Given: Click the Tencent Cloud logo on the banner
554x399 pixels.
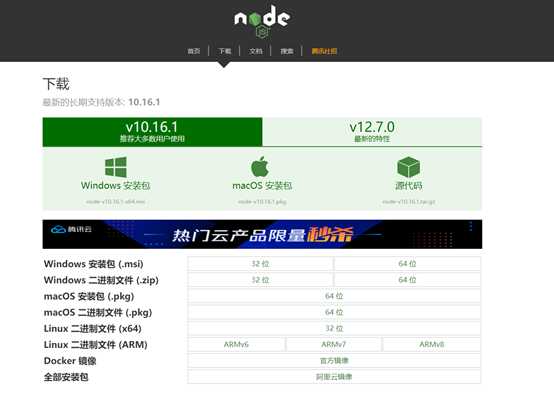Looking at the screenshot, I should coord(71,229).
